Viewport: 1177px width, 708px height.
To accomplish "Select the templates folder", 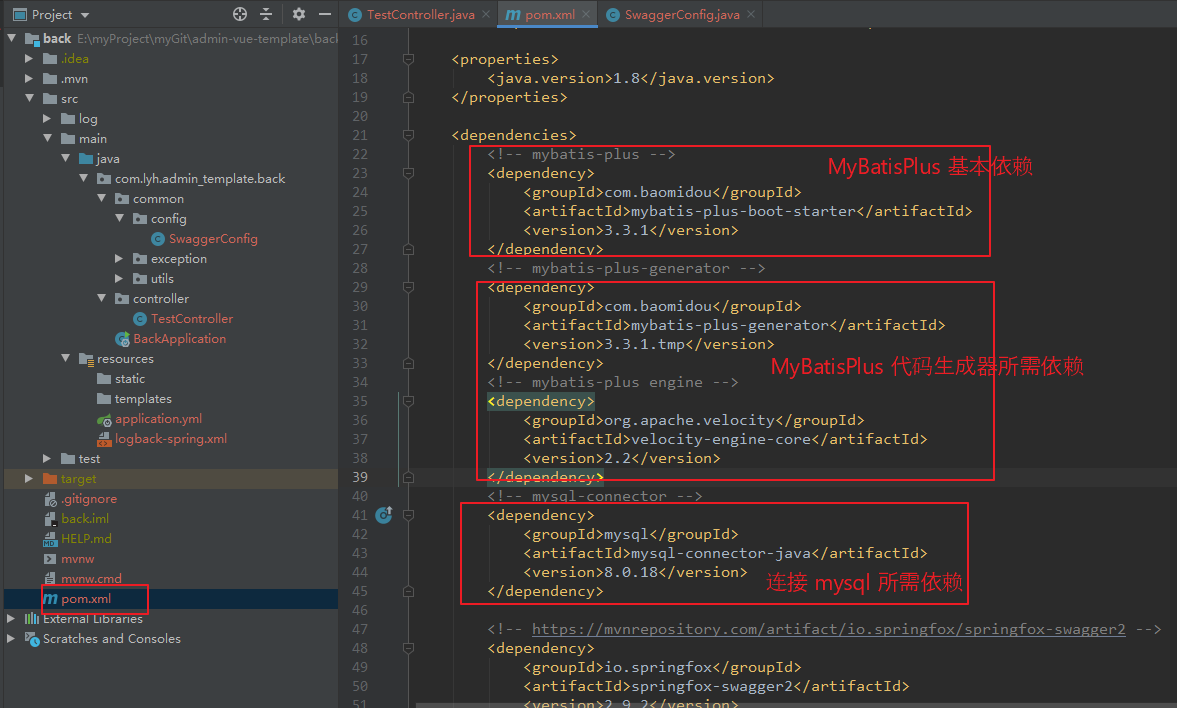I will point(143,399).
